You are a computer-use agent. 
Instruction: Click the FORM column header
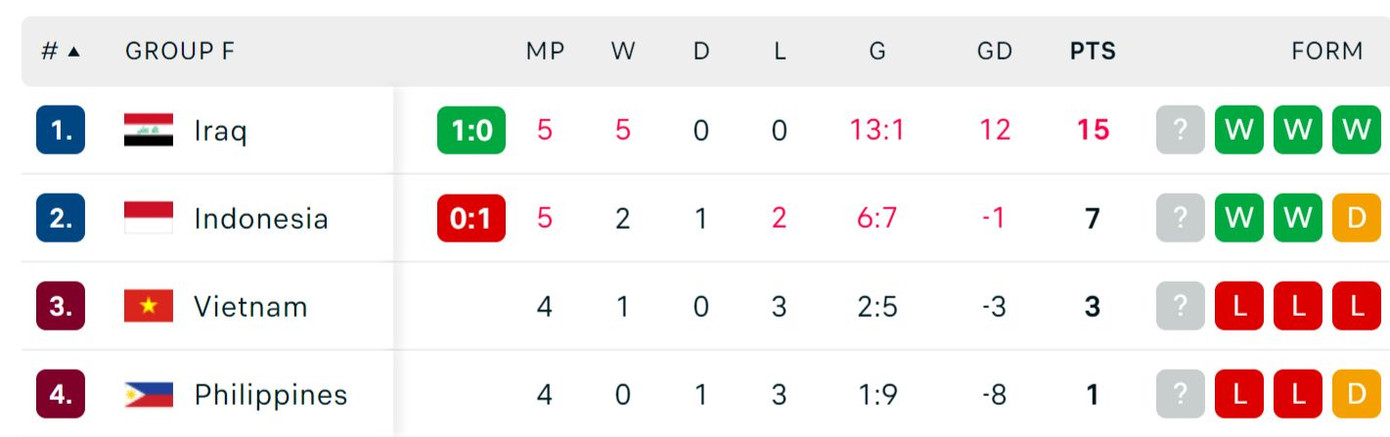click(1326, 51)
